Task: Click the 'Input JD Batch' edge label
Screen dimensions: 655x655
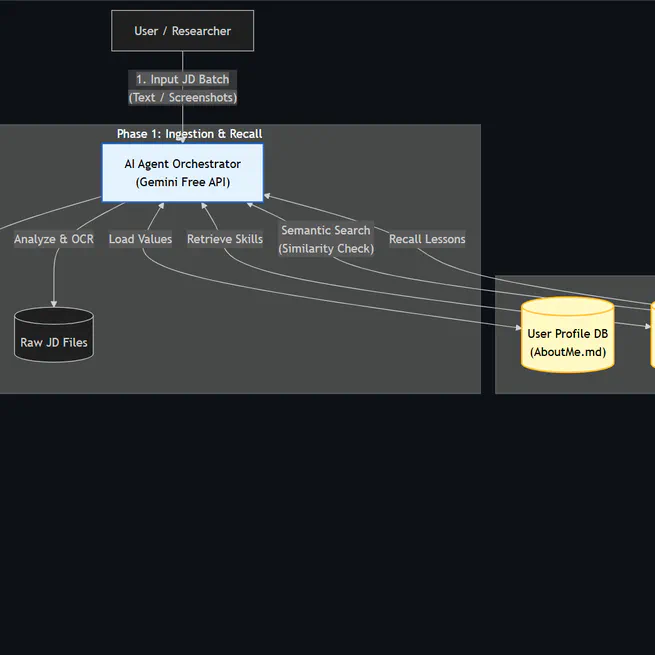Action: coord(182,79)
